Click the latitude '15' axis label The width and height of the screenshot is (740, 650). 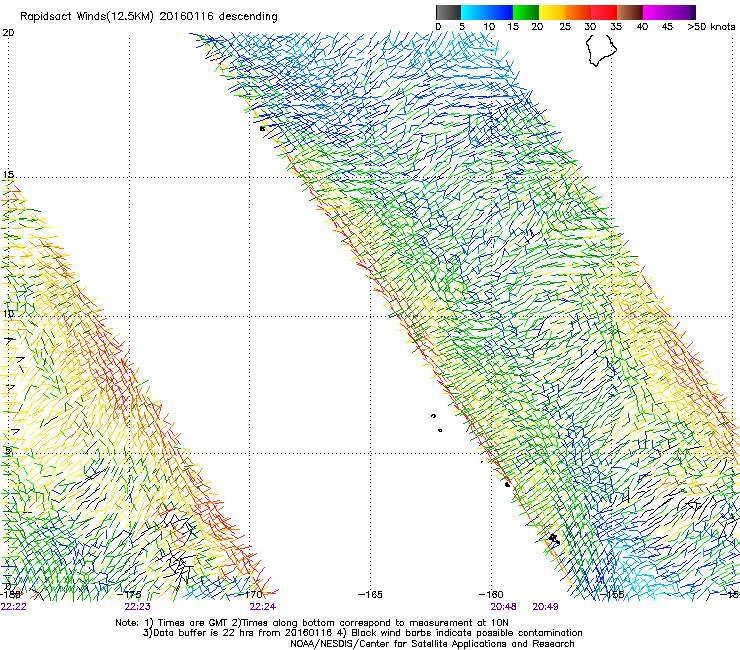(8, 175)
